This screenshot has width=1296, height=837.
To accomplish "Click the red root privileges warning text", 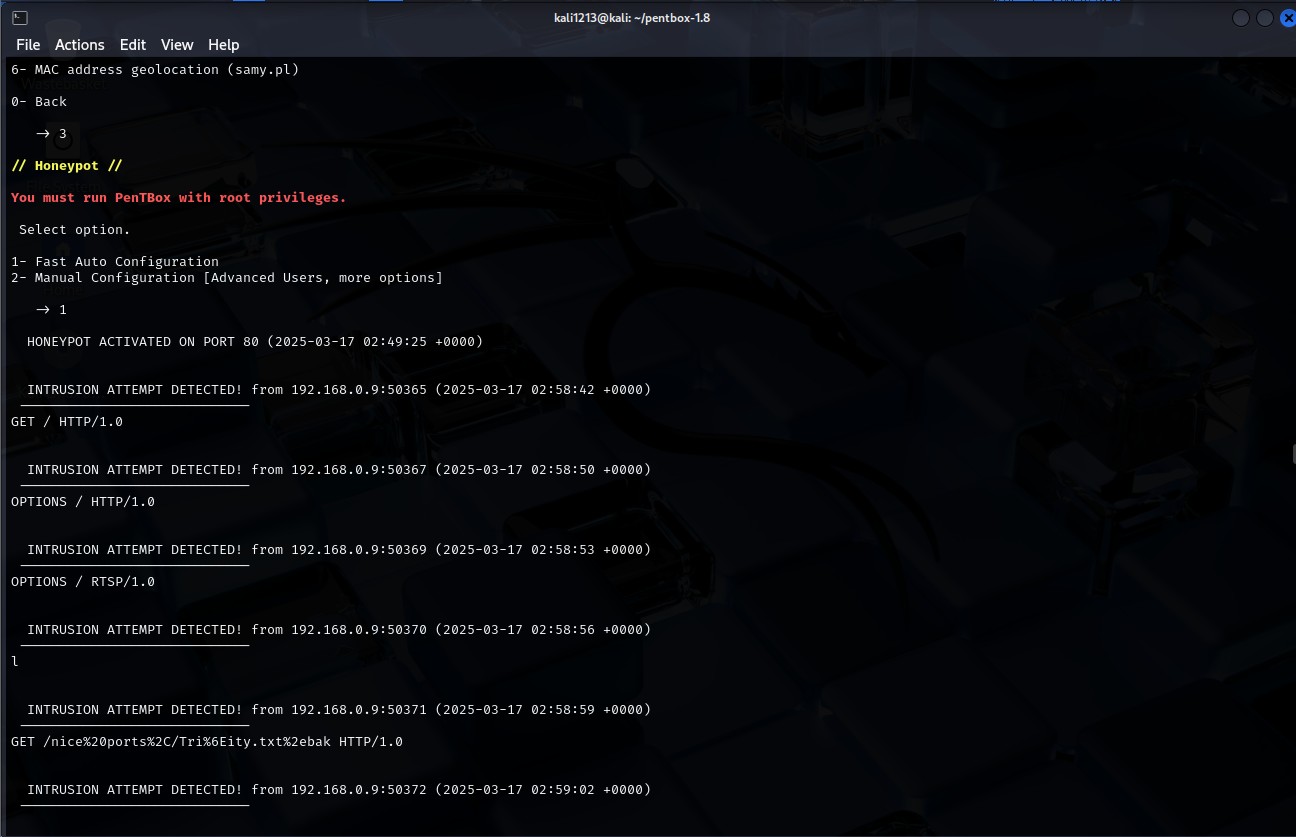I will 178,197.
